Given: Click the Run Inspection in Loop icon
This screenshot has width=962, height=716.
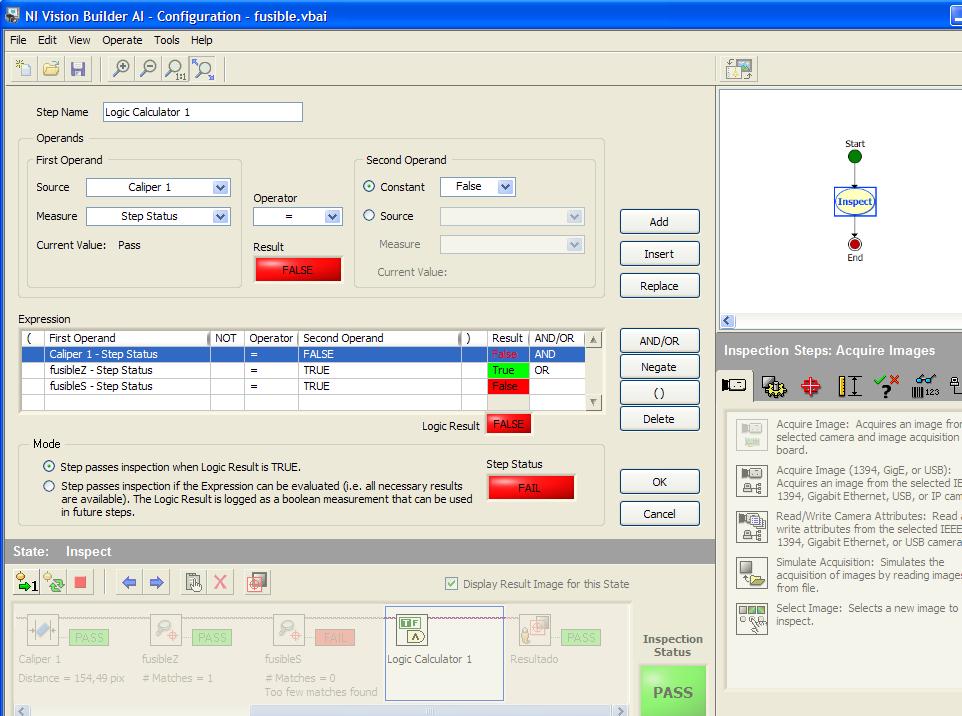Looking at the screenshot, I should (x=54, y=582).
